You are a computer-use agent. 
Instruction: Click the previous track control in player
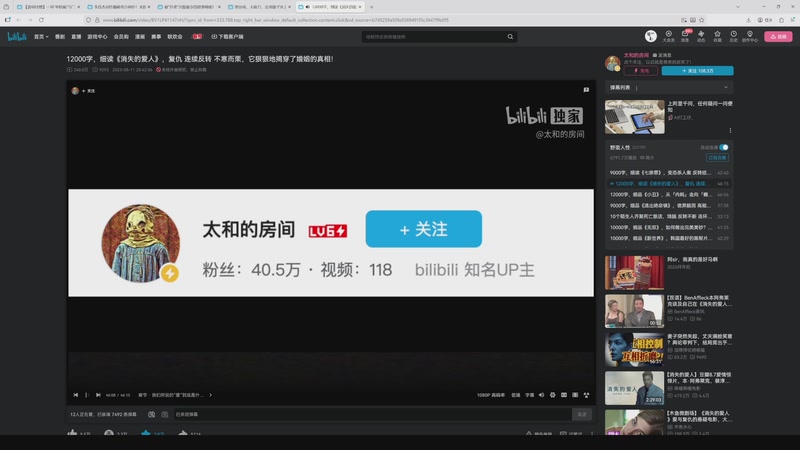(76, 395)
